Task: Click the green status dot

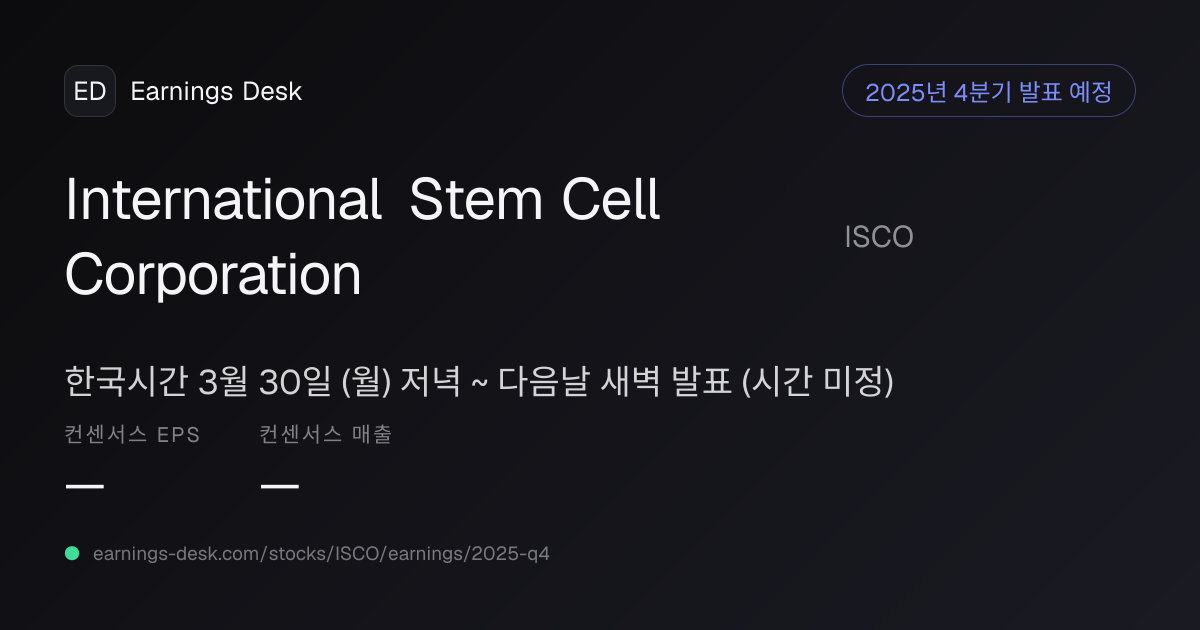Action: click(x=72, y=553)
